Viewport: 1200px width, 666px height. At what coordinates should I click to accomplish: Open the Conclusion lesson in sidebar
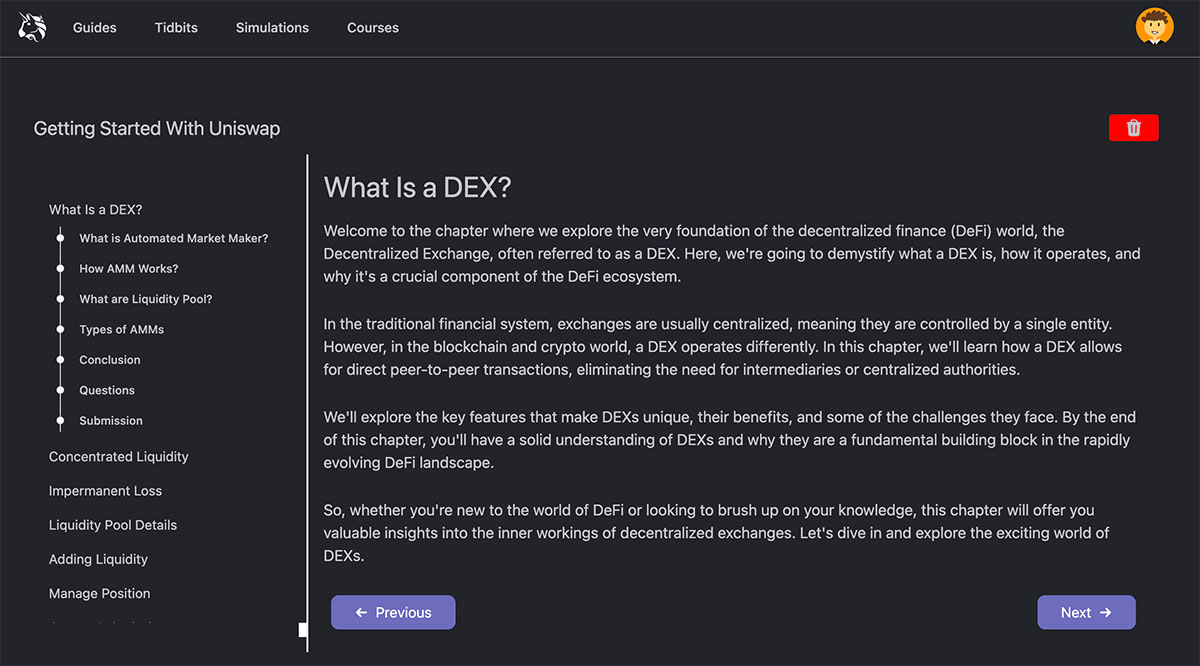coord(110,360)
